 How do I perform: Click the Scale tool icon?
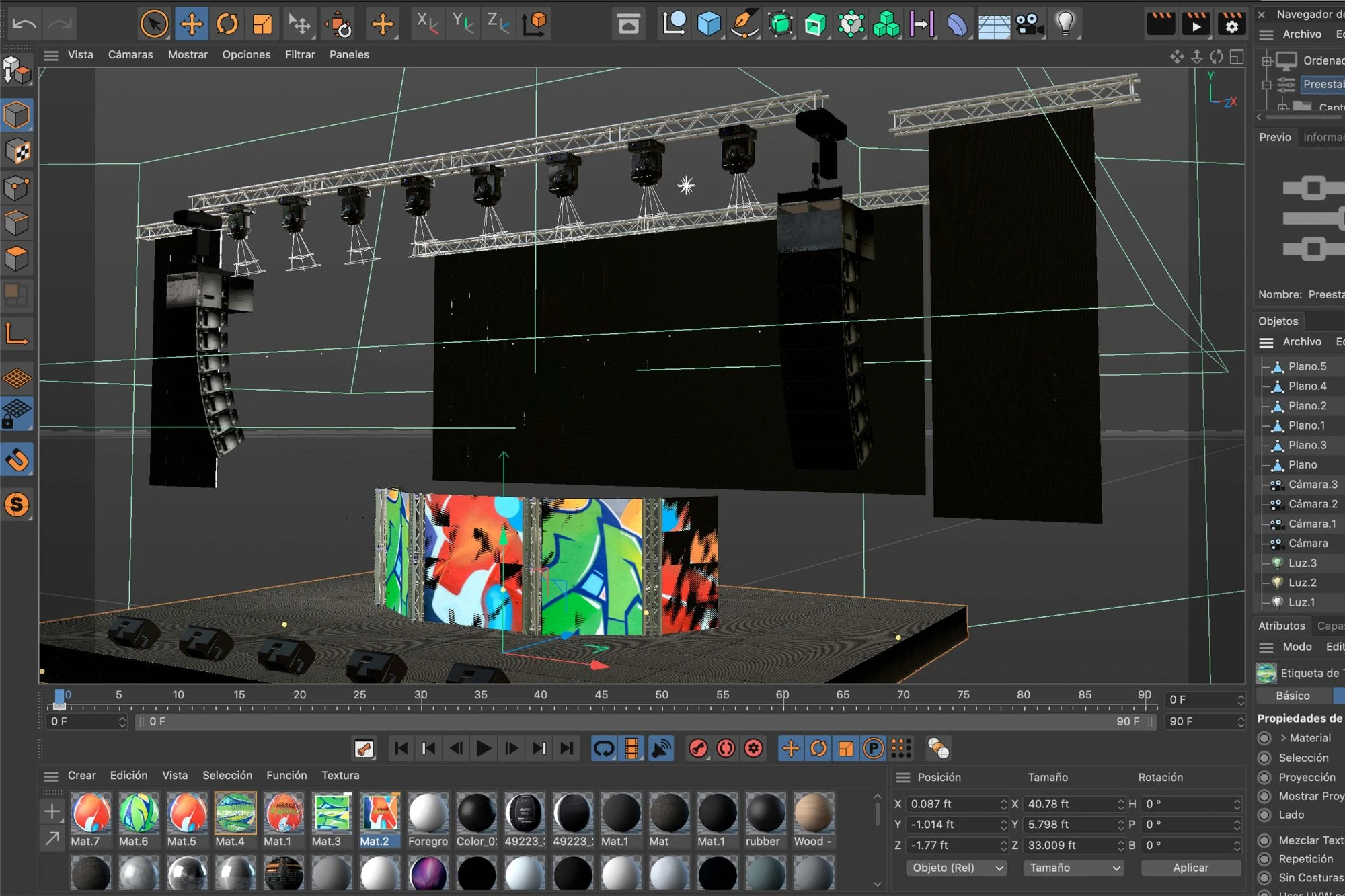pos(262,24)
